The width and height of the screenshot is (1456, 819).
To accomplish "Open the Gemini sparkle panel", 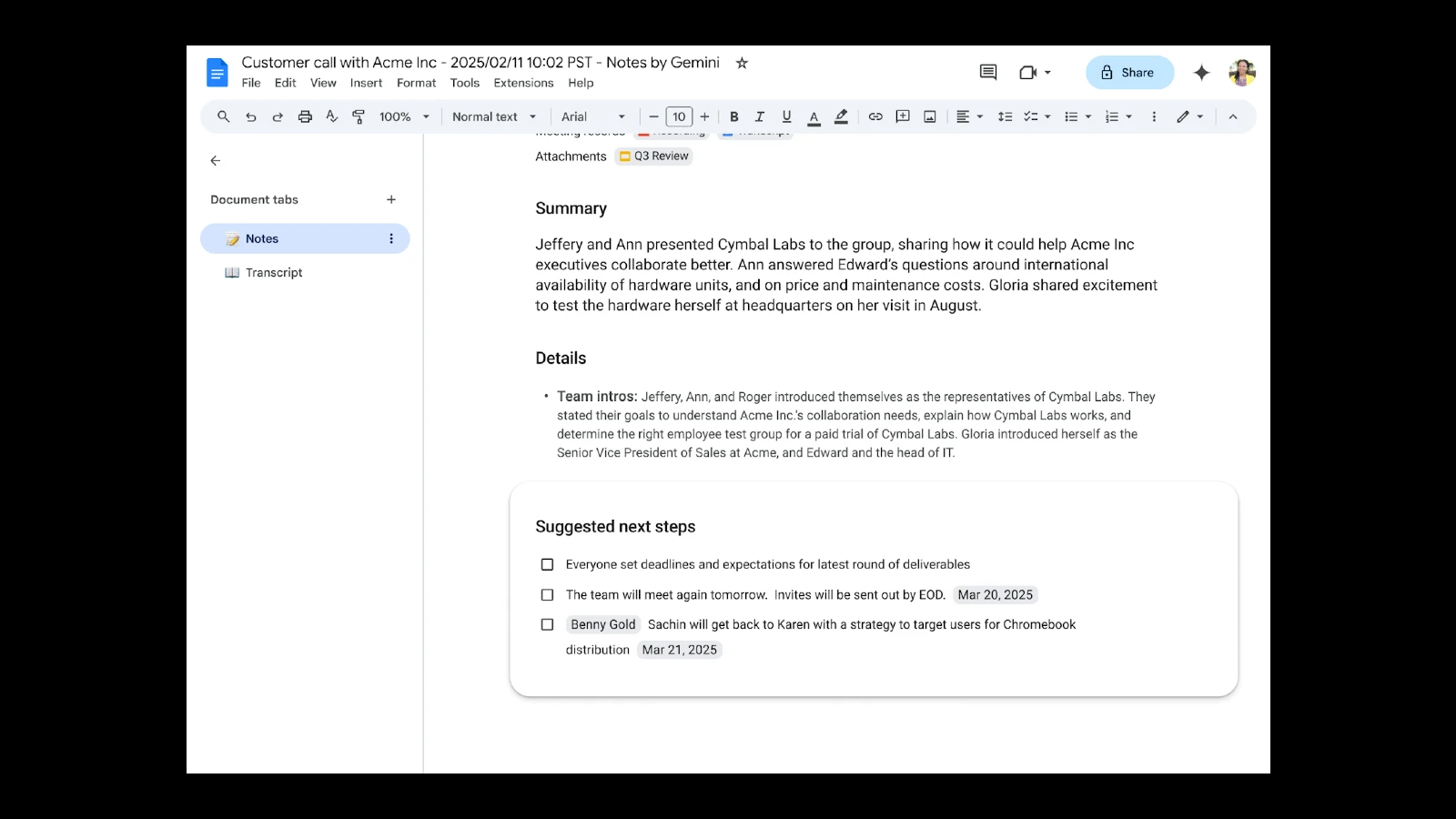I will (1201, 72).
